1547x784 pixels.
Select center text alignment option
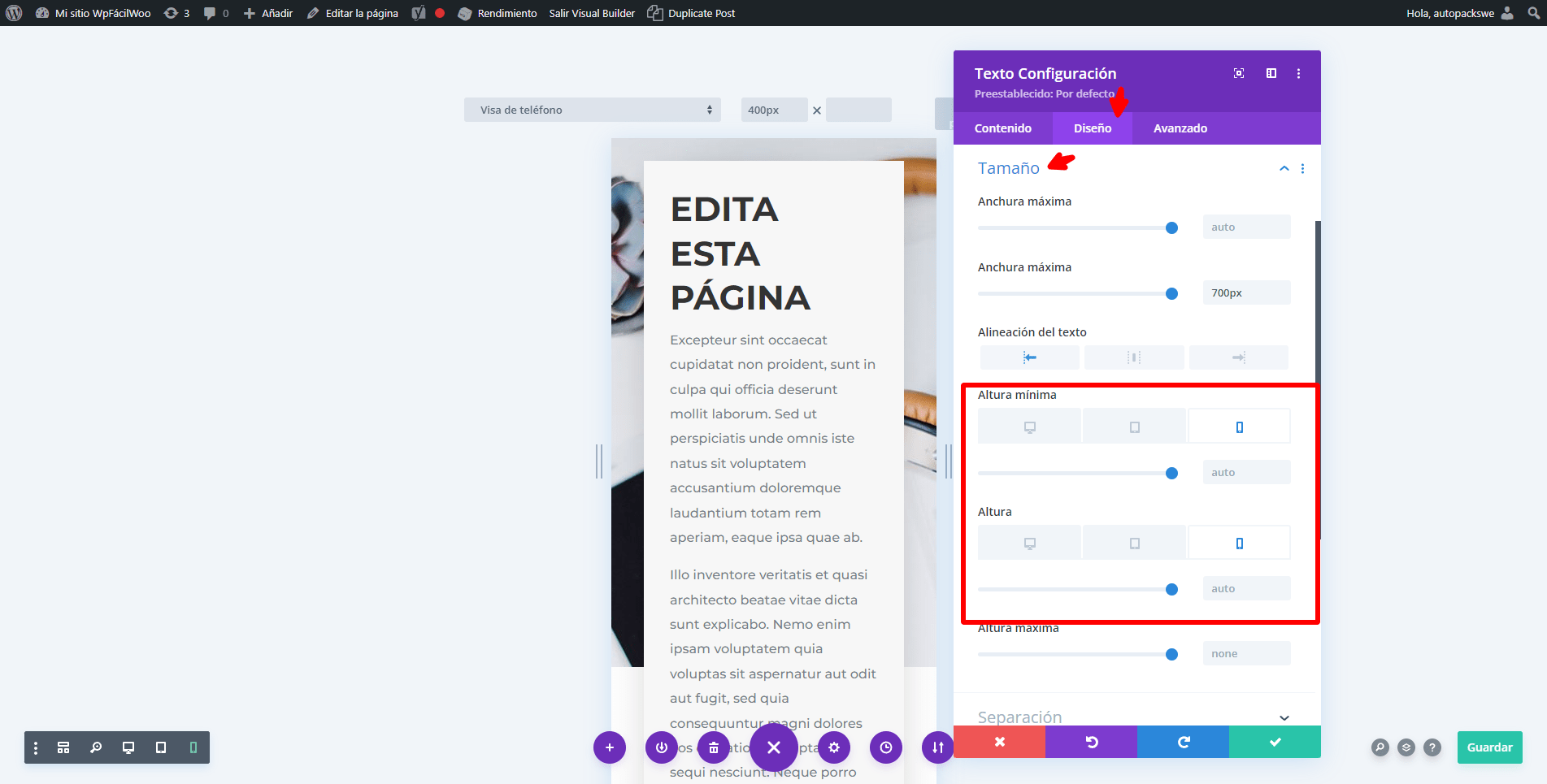coord(1134,357)
